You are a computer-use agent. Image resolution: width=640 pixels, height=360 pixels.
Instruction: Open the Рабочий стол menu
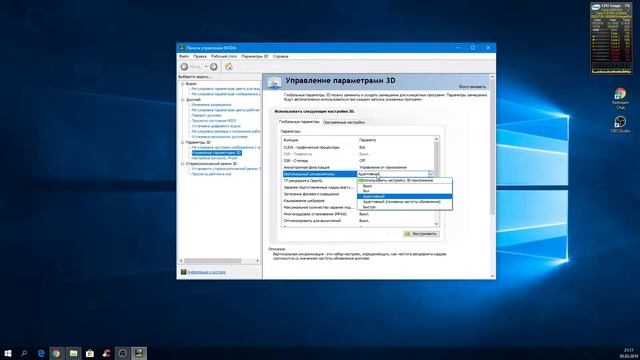(x=224, y=56)
